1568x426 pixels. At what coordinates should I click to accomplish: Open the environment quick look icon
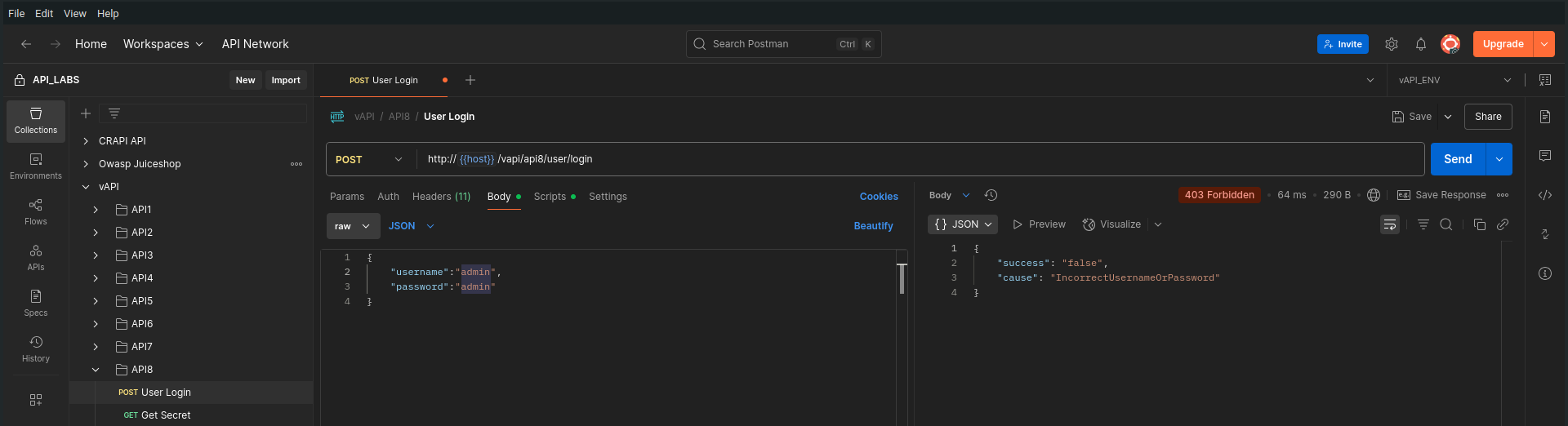(1545, 80)
